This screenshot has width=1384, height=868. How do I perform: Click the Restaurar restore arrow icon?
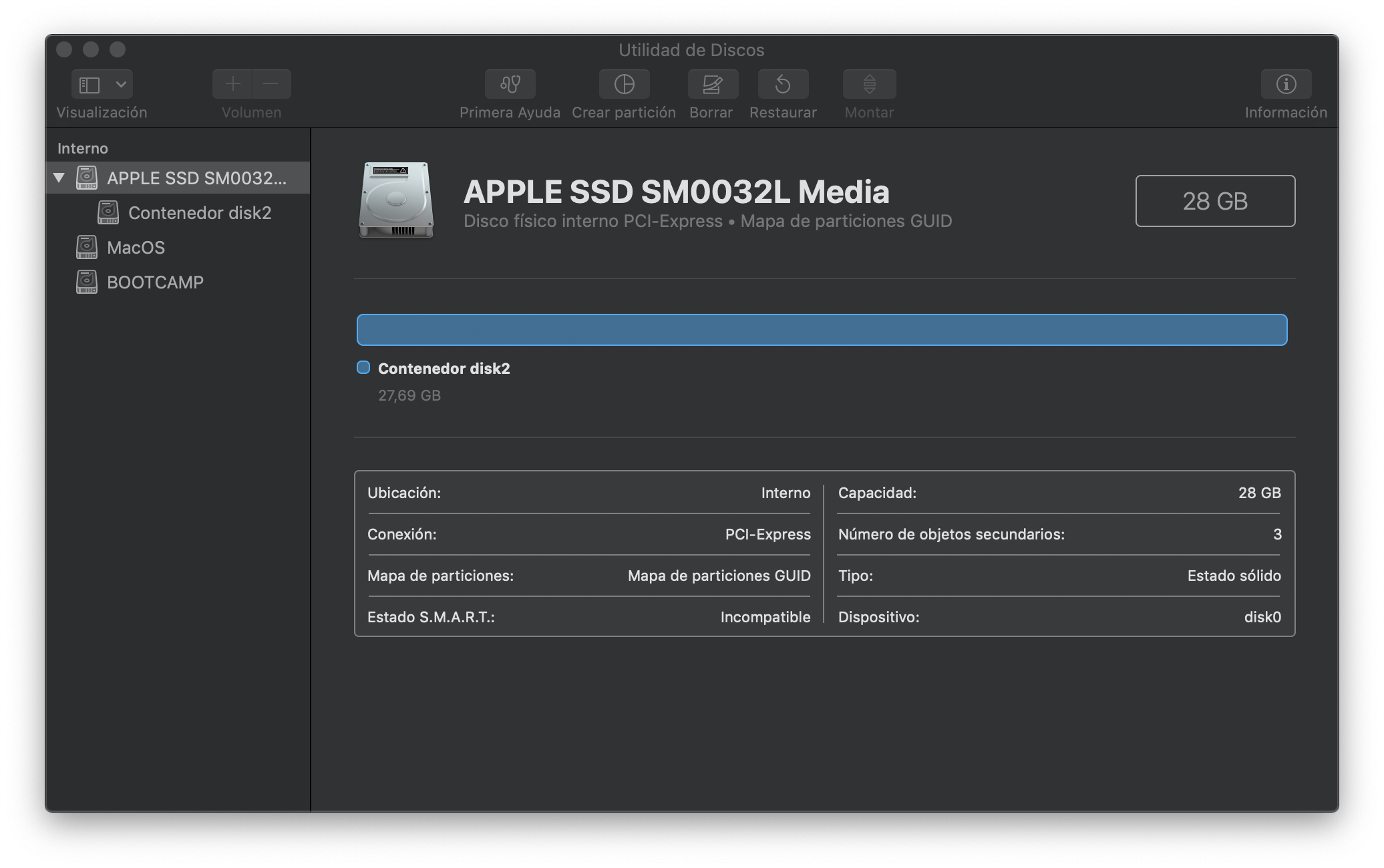[783, 84]
